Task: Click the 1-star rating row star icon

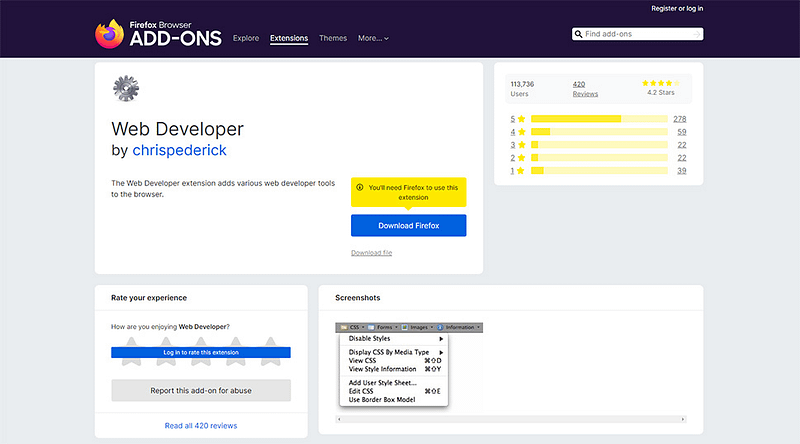Action: (x=521, y=171)
